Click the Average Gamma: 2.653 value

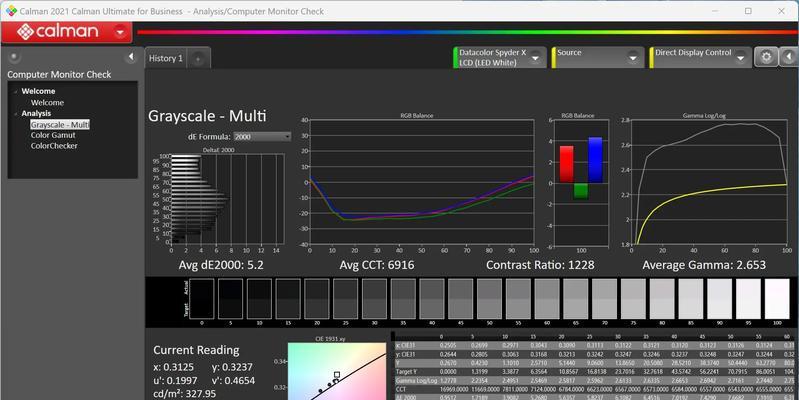point(704,265)
